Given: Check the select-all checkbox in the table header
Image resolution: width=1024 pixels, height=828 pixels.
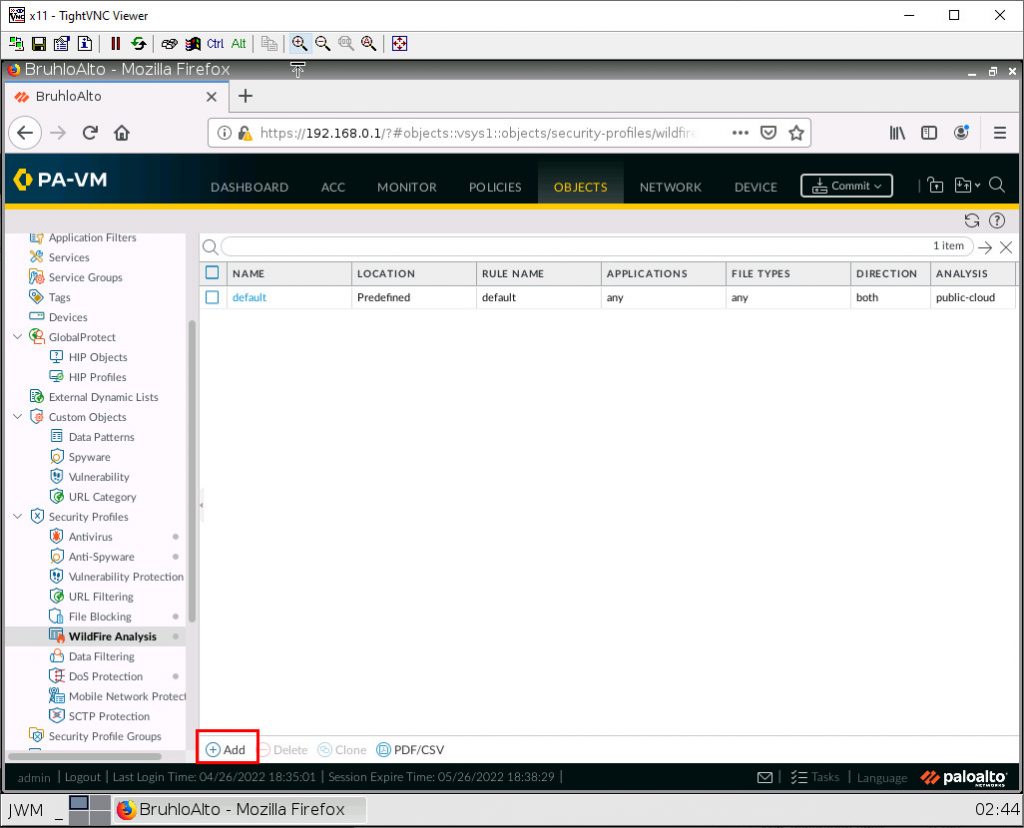Looking at the screenshot, I should click(x=212, y=273).
